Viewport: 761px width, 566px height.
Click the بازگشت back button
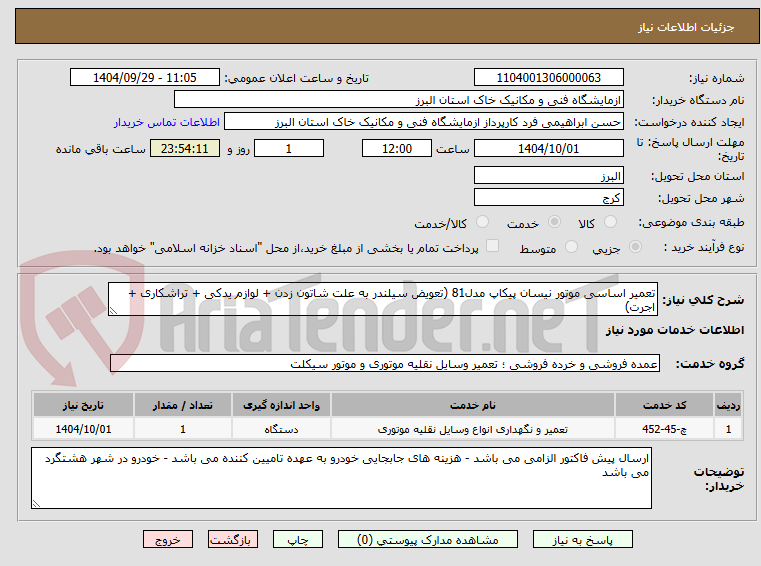click(232, 539)
